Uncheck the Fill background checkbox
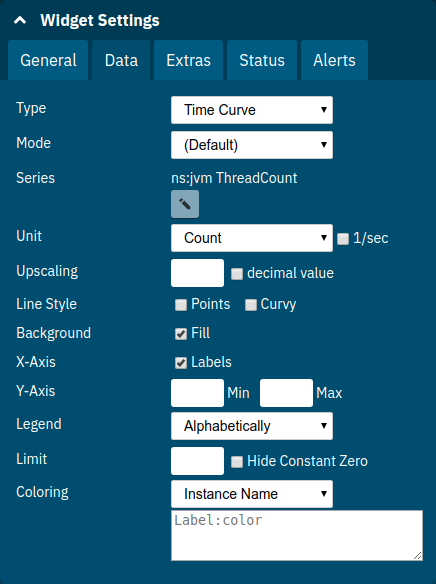The image size is (436, 584). pyautogui.click(x=181, y=334)
